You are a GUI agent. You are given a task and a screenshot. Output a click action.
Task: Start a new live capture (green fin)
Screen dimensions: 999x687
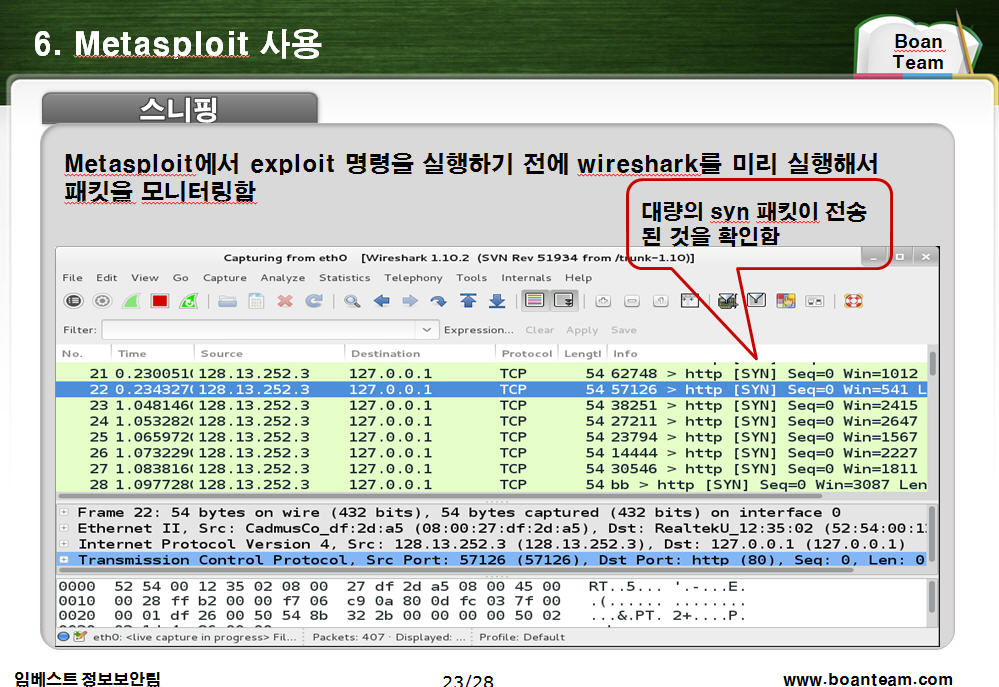click(x=131, y=301)
